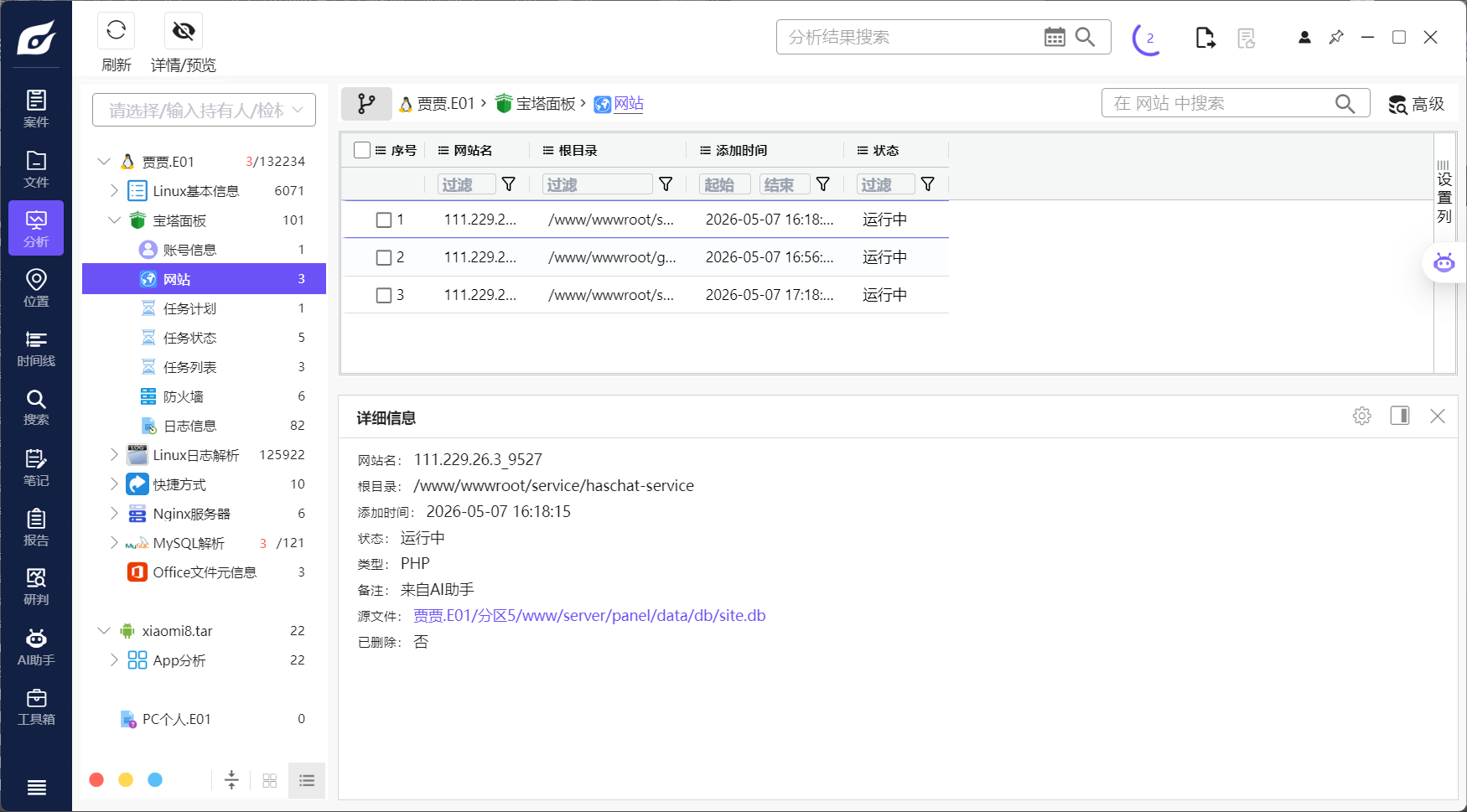This screenshot has width=1467, height=812.
Task: Click the pin window icon
Action: (1336, 37)
